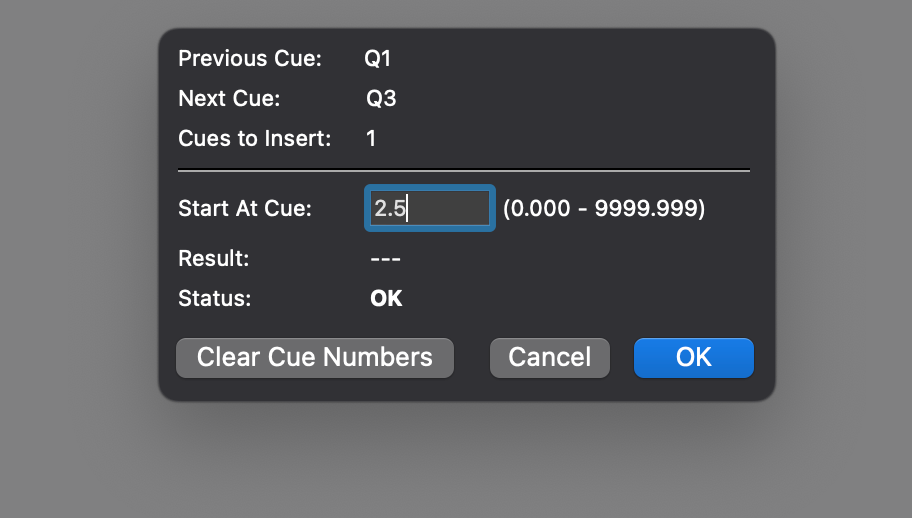912x518 pixels.
Task: Click the Result label
Action: point(213,258)
